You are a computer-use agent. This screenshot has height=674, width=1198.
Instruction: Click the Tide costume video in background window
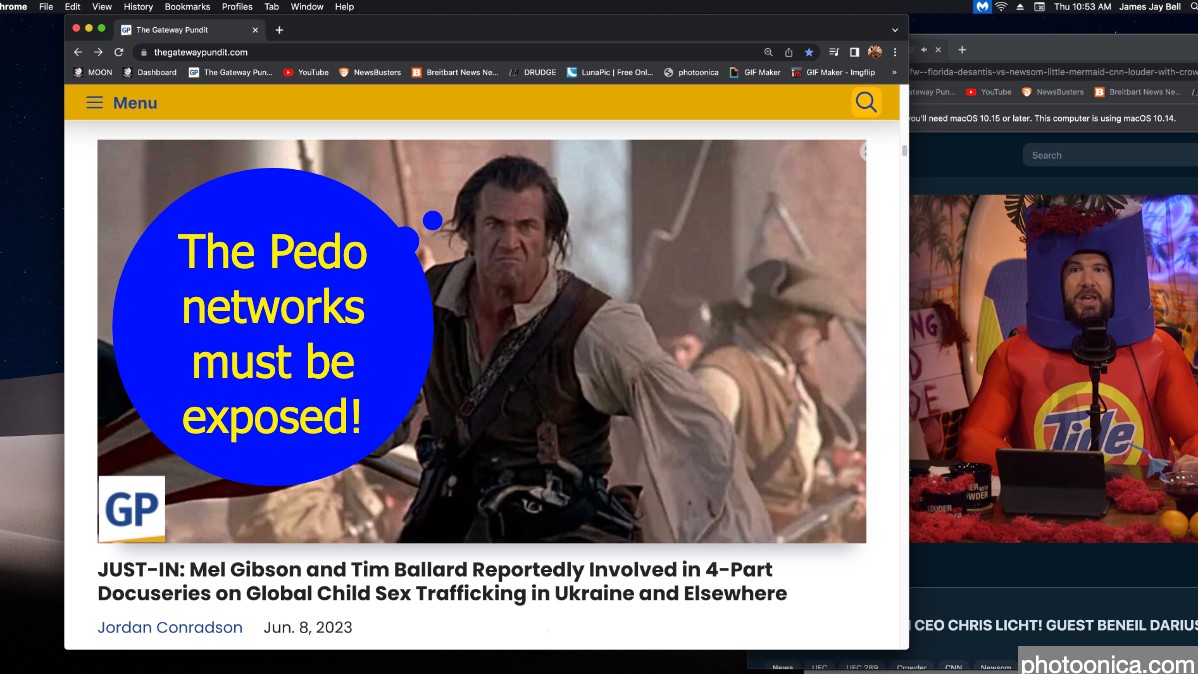(x=1054, y=368)
